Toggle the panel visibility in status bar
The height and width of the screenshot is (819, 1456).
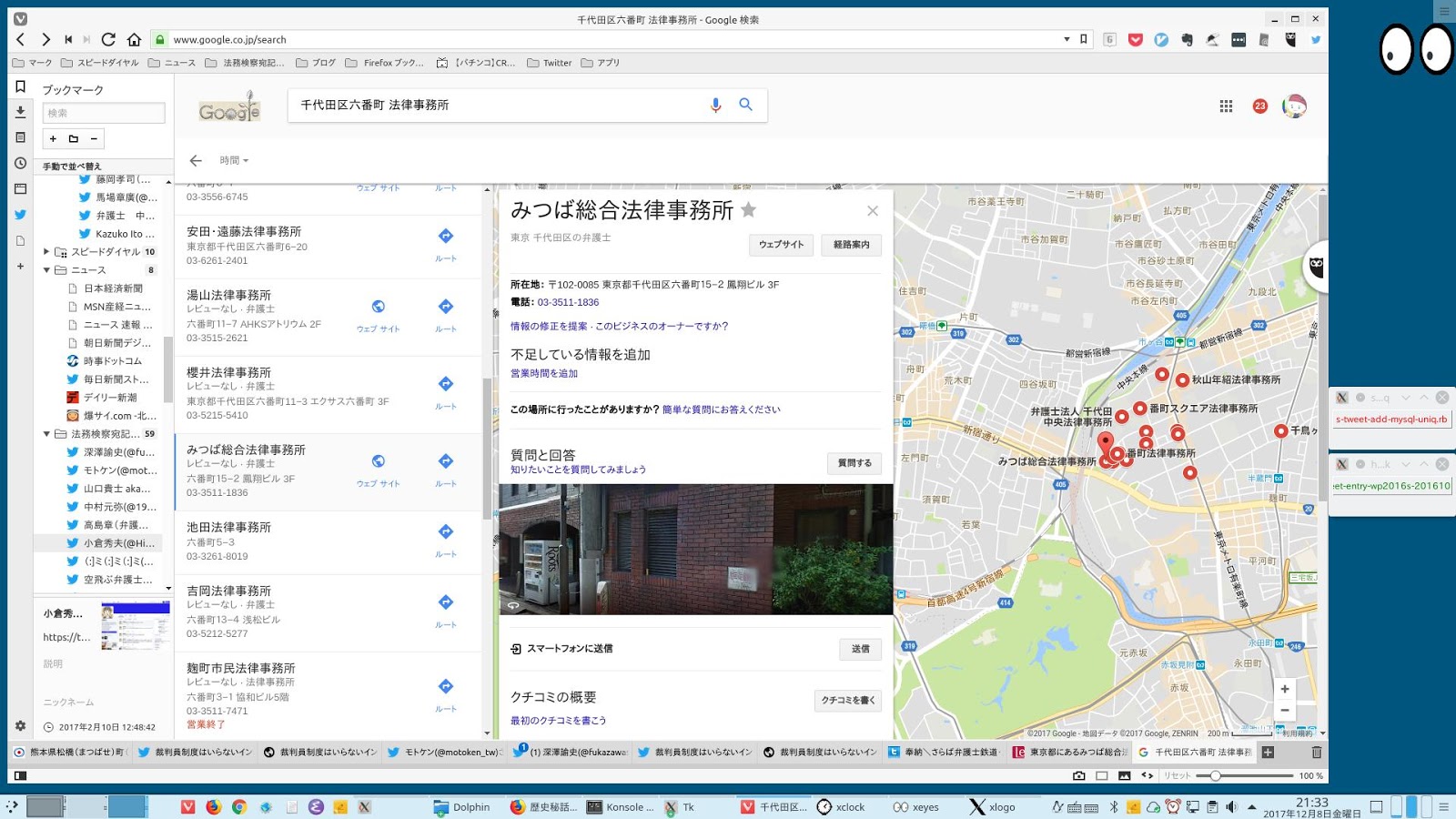(20, 775)
